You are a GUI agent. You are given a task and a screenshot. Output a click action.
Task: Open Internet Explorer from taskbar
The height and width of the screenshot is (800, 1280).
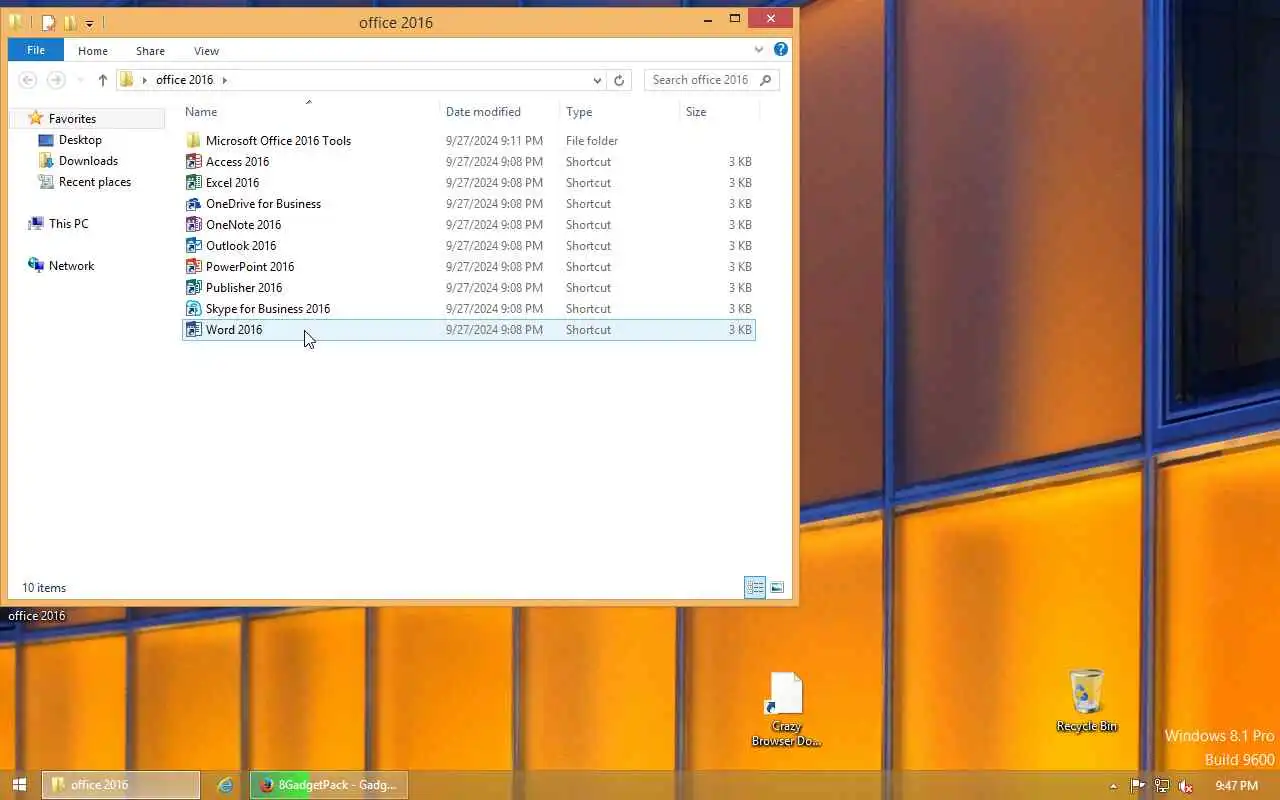(225, 785)
